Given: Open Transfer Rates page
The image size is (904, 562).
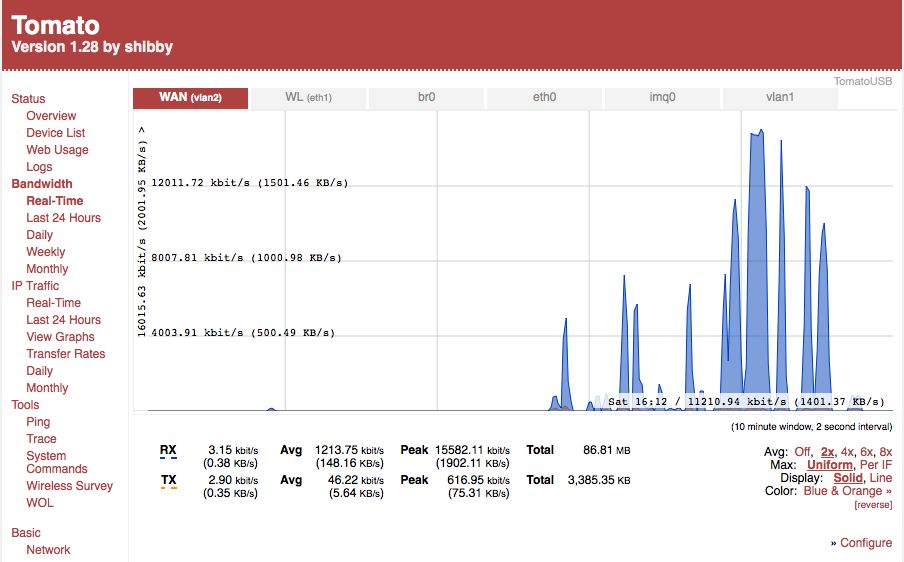Looking at the screenshot, I should pos(66,354).
